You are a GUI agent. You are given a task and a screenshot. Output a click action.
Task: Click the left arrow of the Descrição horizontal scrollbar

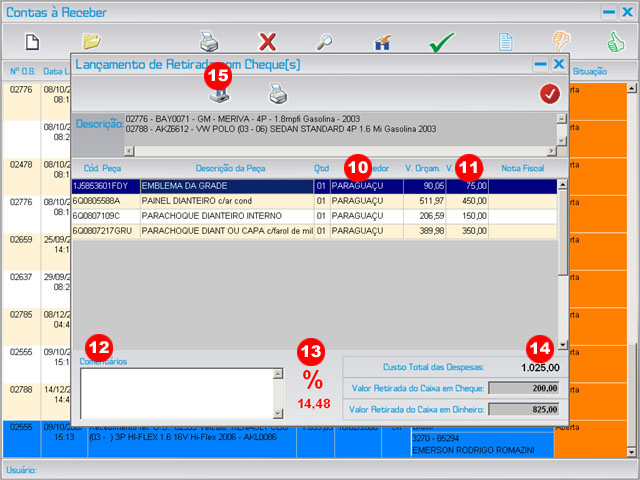coord(129,151)
